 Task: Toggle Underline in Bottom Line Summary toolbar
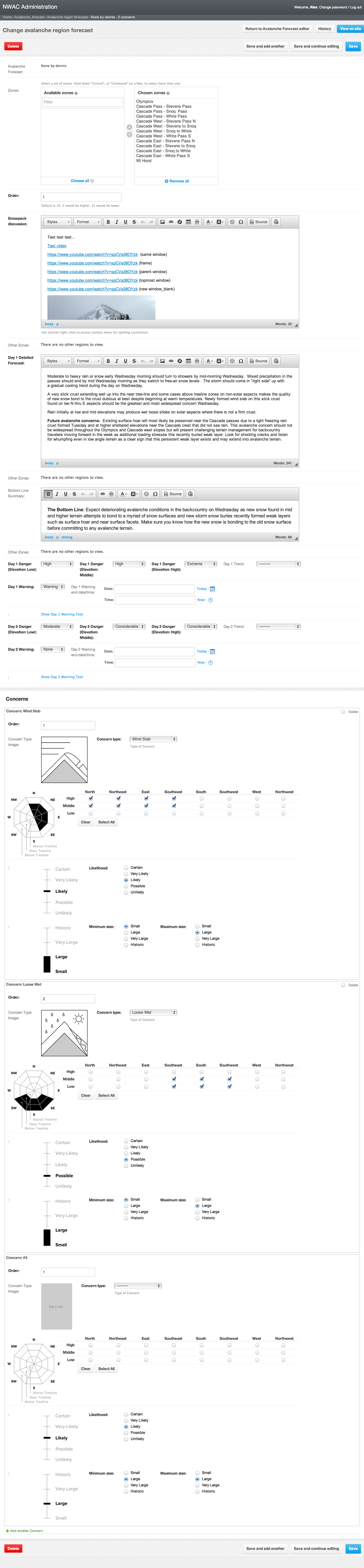tap(66, 494)
